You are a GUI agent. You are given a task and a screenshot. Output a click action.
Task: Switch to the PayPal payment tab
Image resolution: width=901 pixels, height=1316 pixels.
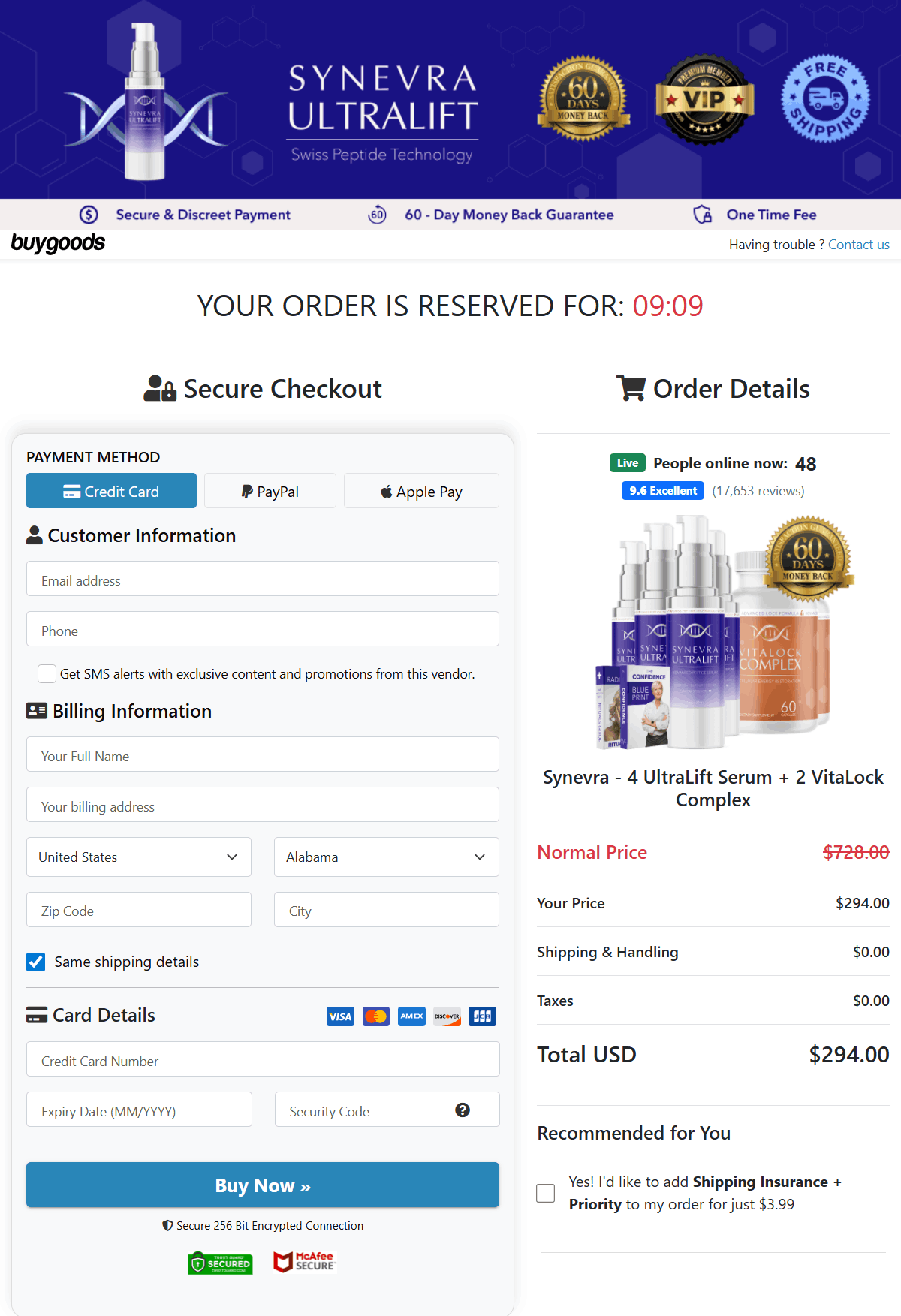click(x=270, y=491)
